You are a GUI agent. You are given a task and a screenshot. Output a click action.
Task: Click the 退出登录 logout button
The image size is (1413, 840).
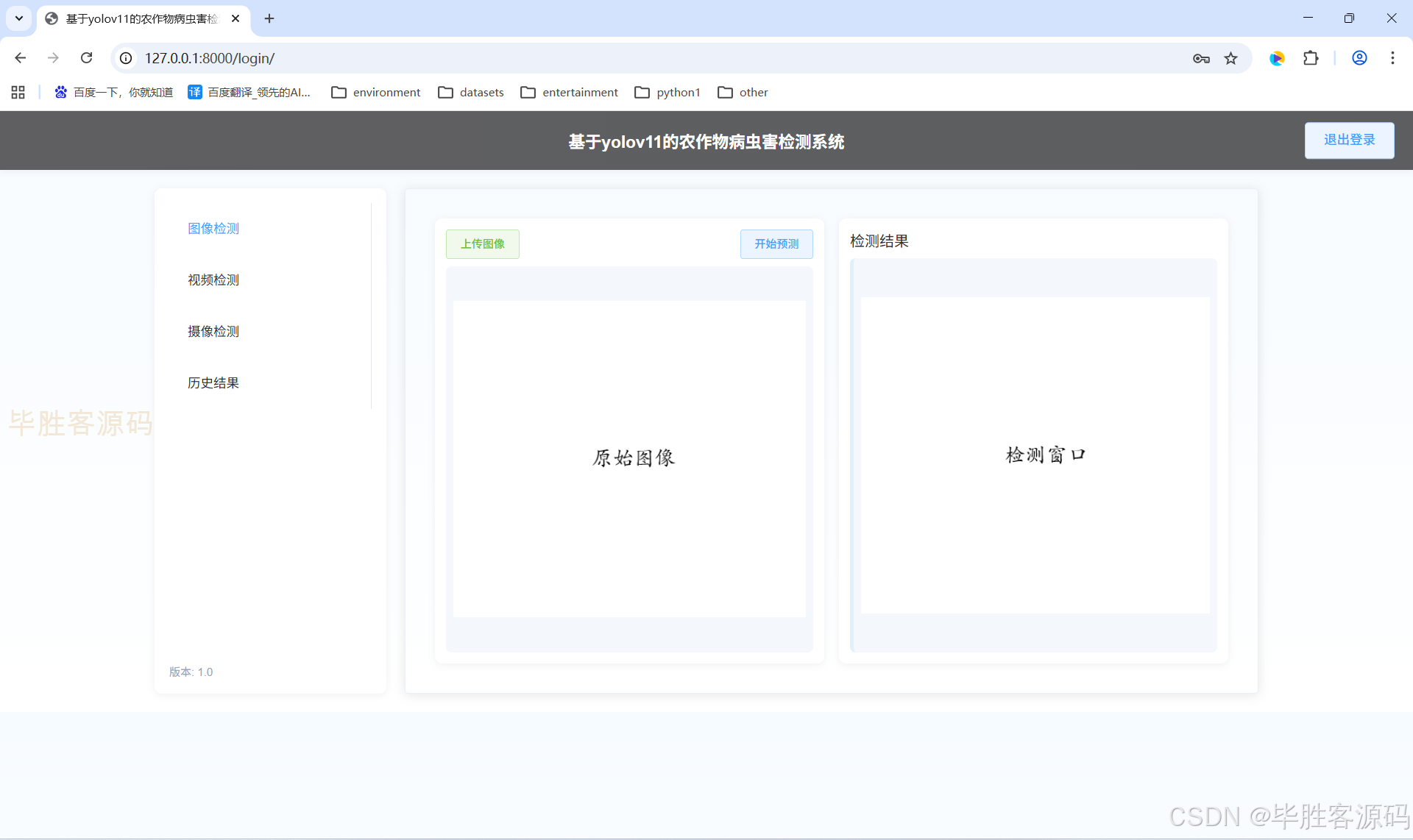tap(1349, 140)
